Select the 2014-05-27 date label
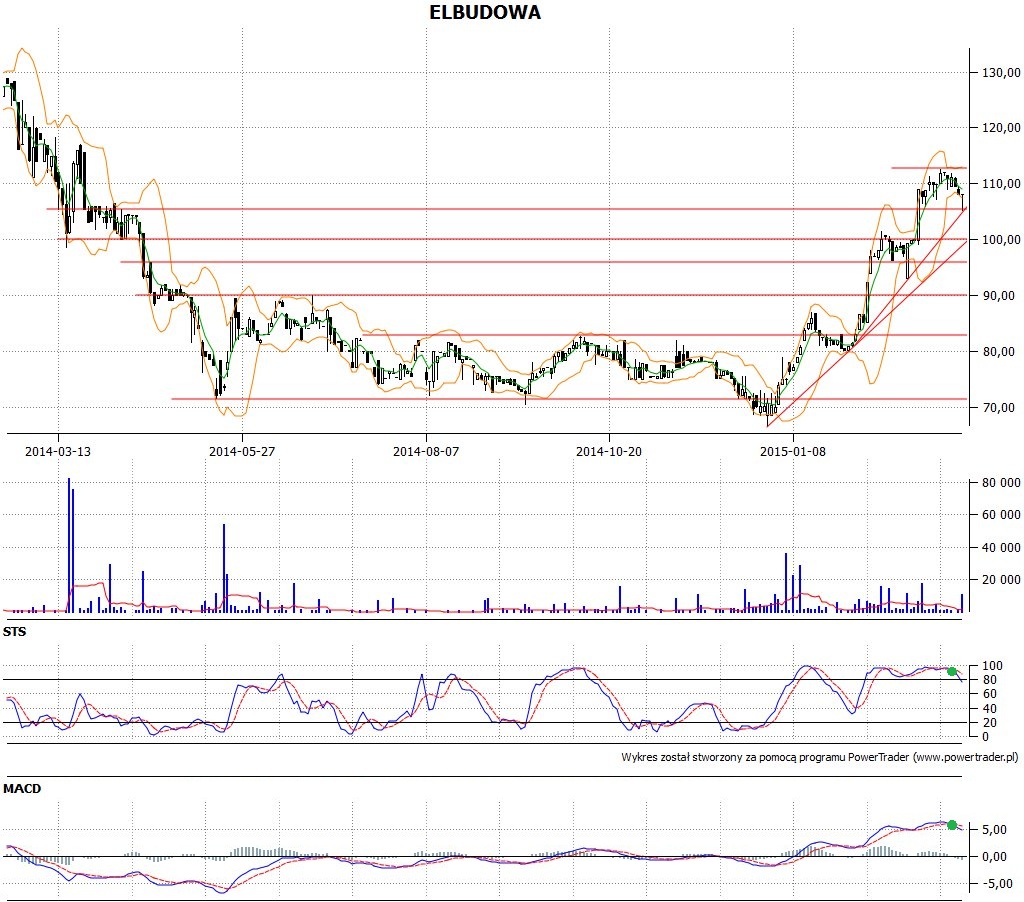 [x=242, y=451]
